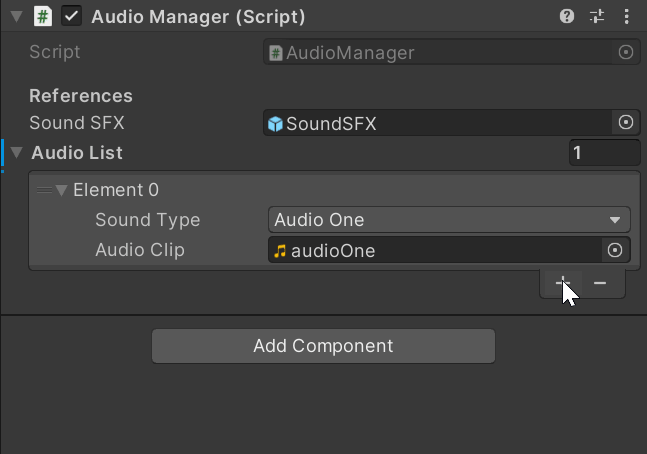
Task: Open the object picker for Audio Clip
Action: pos(615,250)
